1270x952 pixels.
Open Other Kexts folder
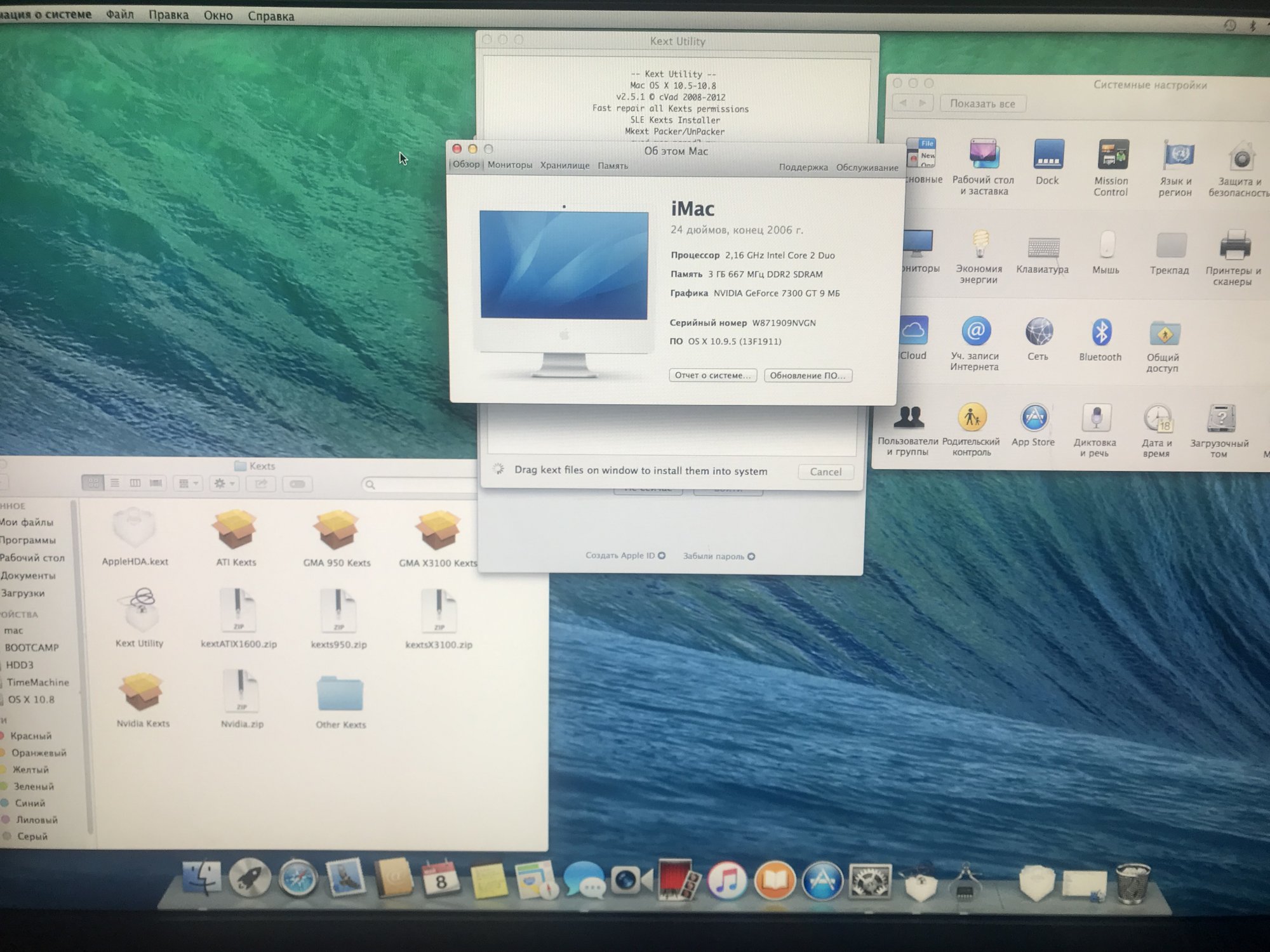(x=340, y=701)
